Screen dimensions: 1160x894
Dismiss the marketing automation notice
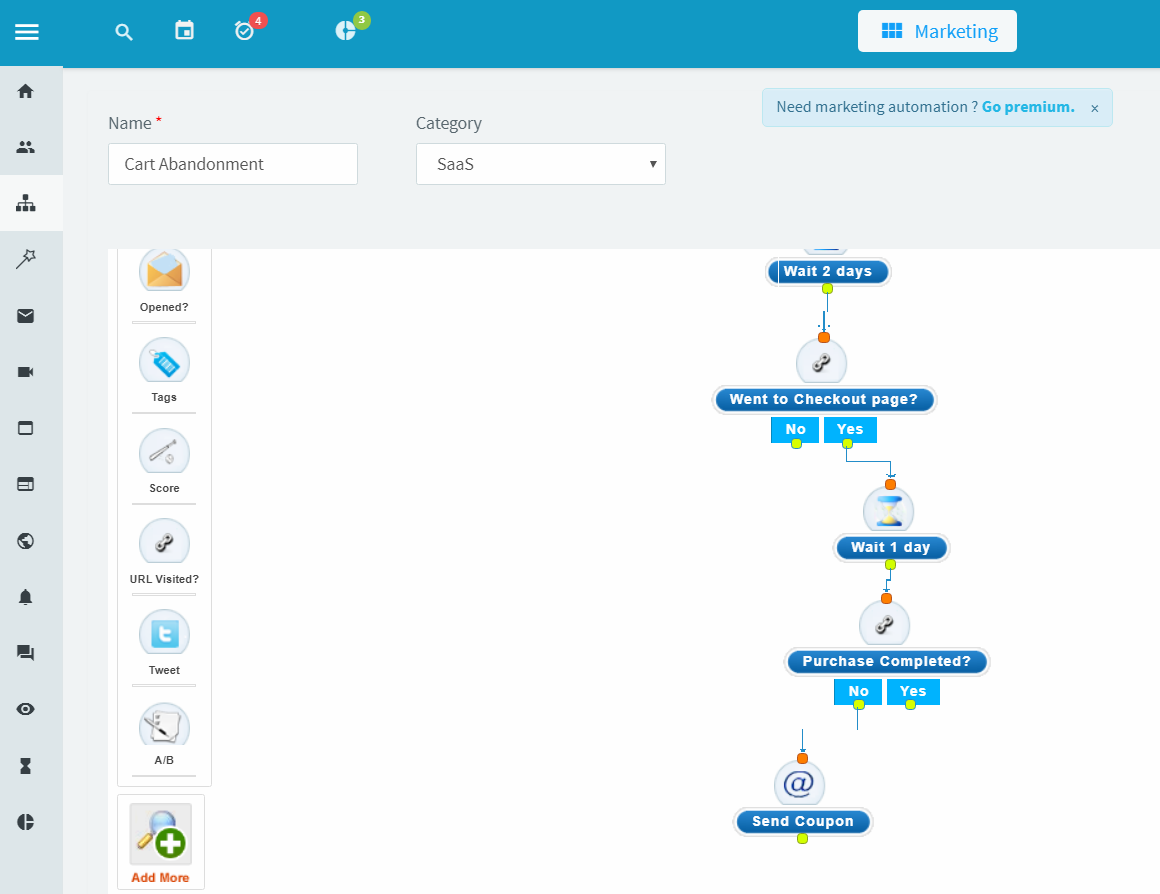(1094, 108)
